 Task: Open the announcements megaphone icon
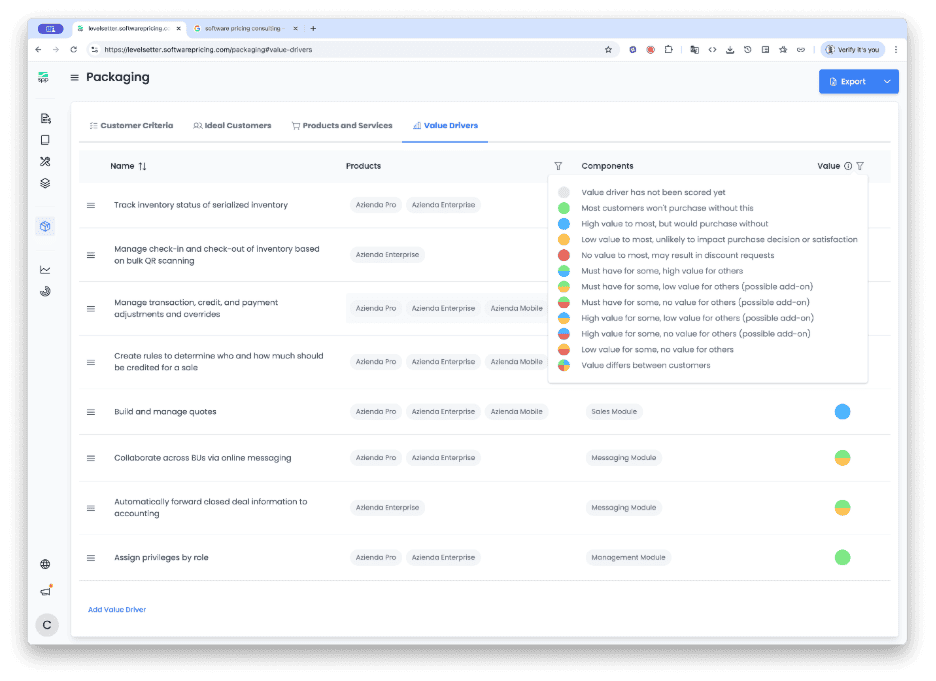[46, 591]
